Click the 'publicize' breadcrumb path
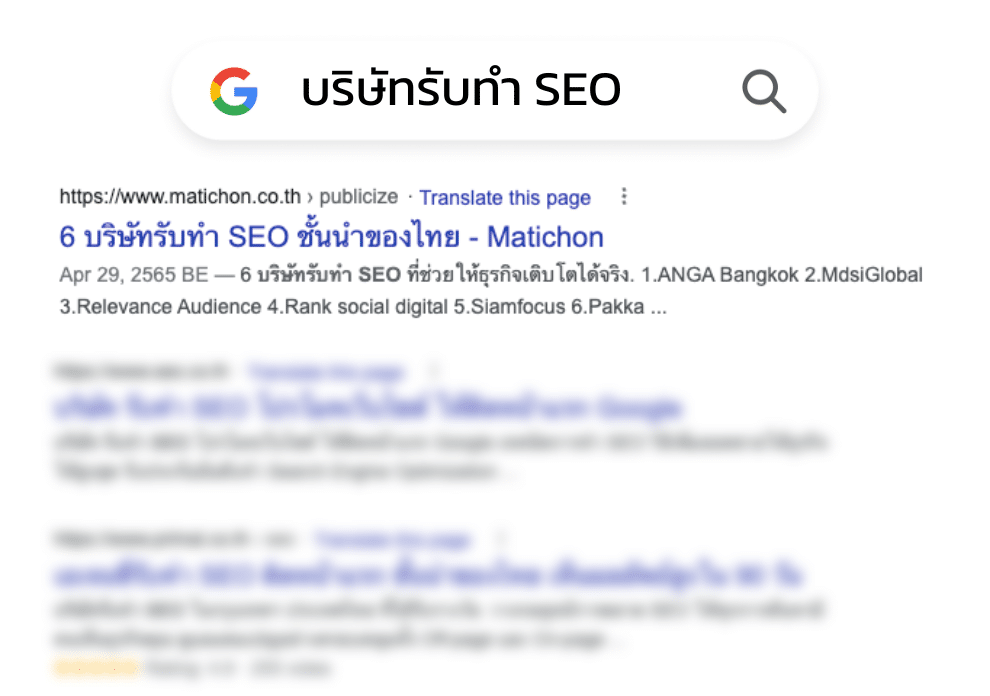 tap(359, 197)
